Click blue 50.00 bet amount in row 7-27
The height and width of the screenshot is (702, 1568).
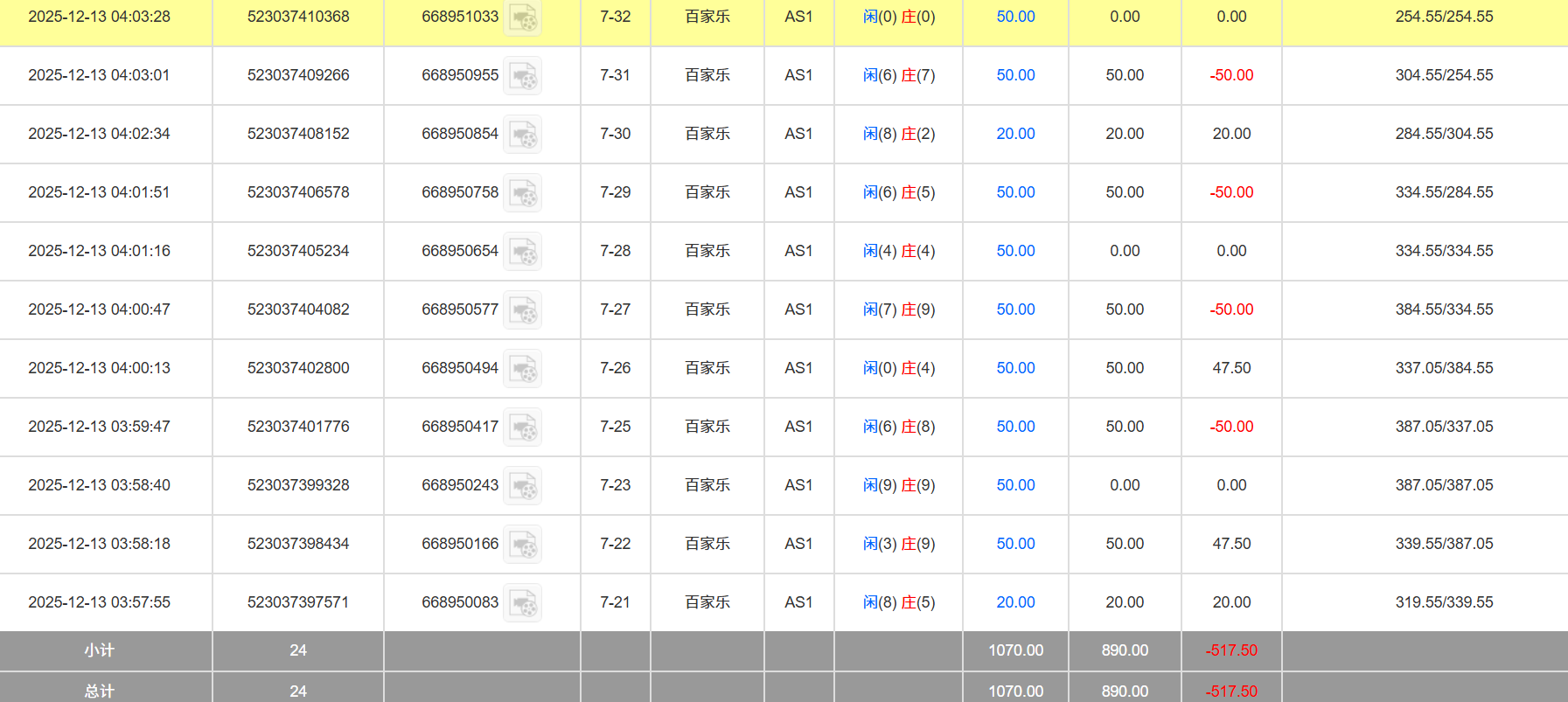click(x=1015, y=309)
